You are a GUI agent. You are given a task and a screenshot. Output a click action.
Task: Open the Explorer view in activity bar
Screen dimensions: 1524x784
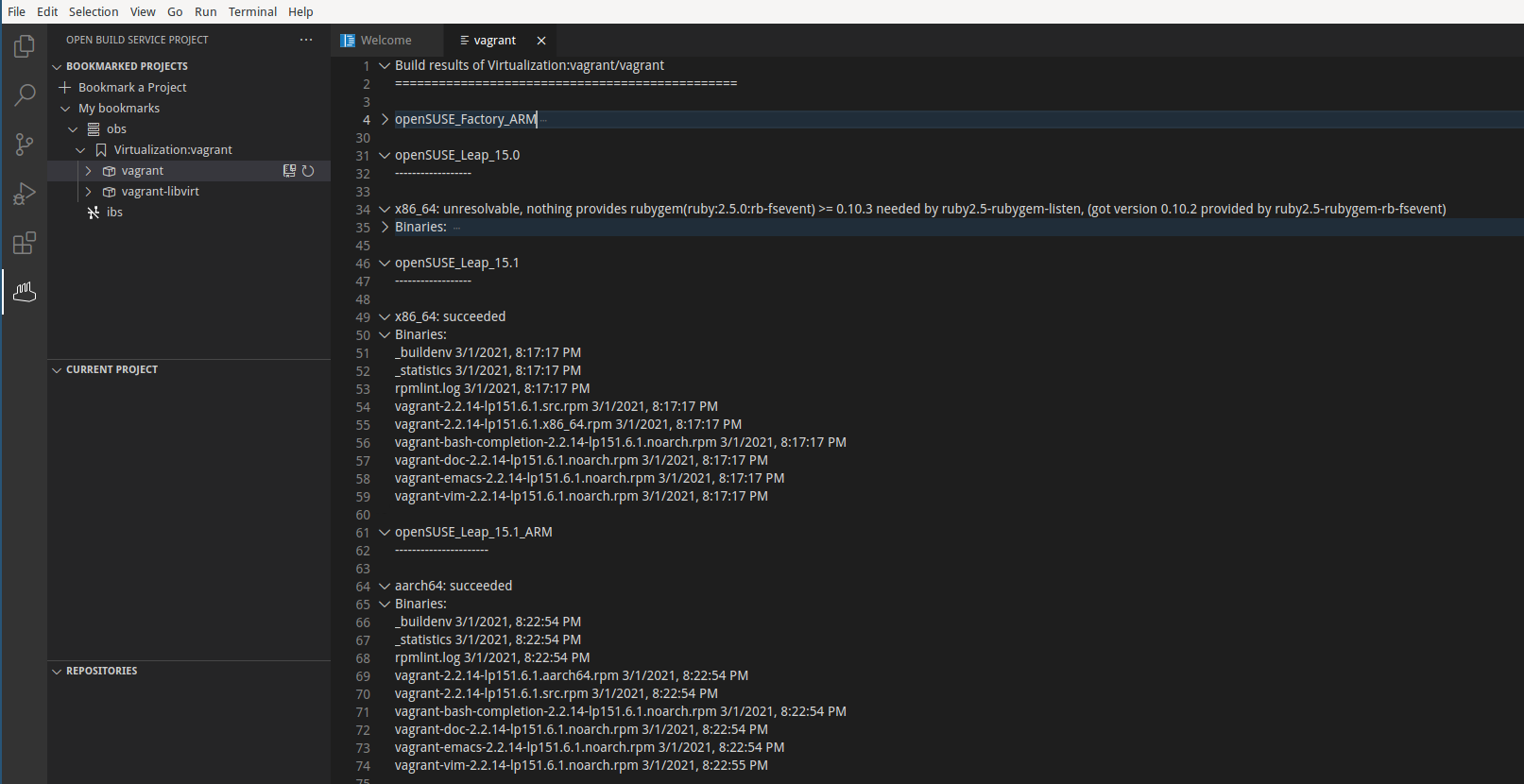pyautogui.click(x=25, y=46)
